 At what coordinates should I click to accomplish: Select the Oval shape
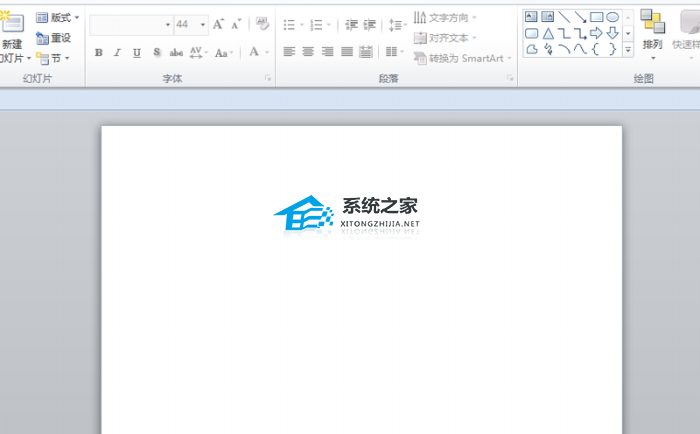click(x=612, y=17)
